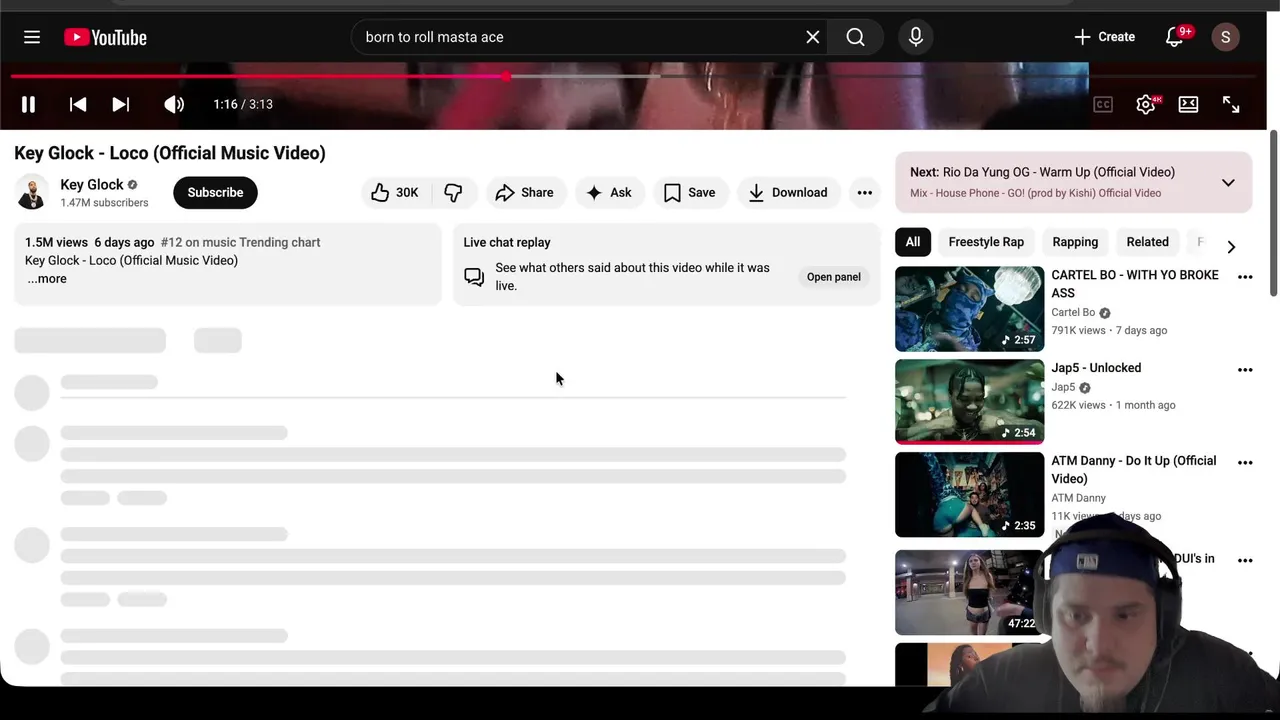The width and height of the screenshot is (1280, 720).
Task: Go to YouTube home via logo
Action: tap(105, 37)
